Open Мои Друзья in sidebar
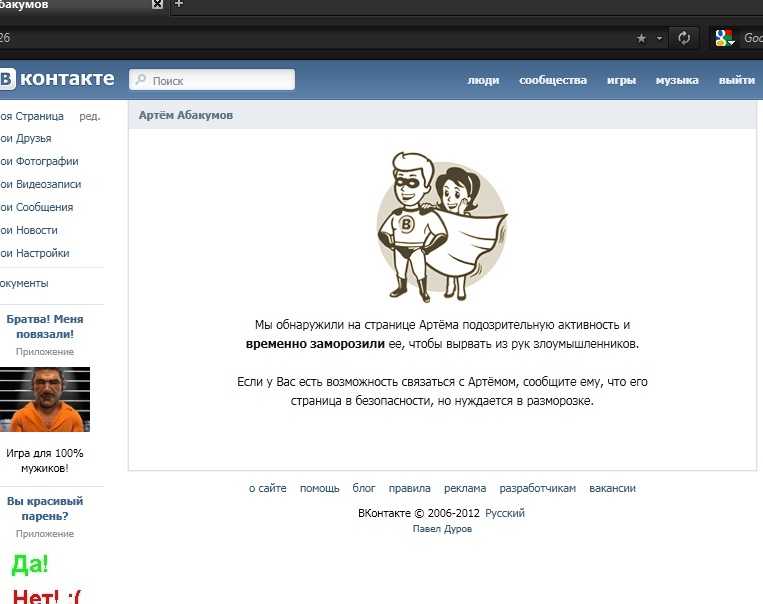The image size is (763, 604). coord(26,138)
